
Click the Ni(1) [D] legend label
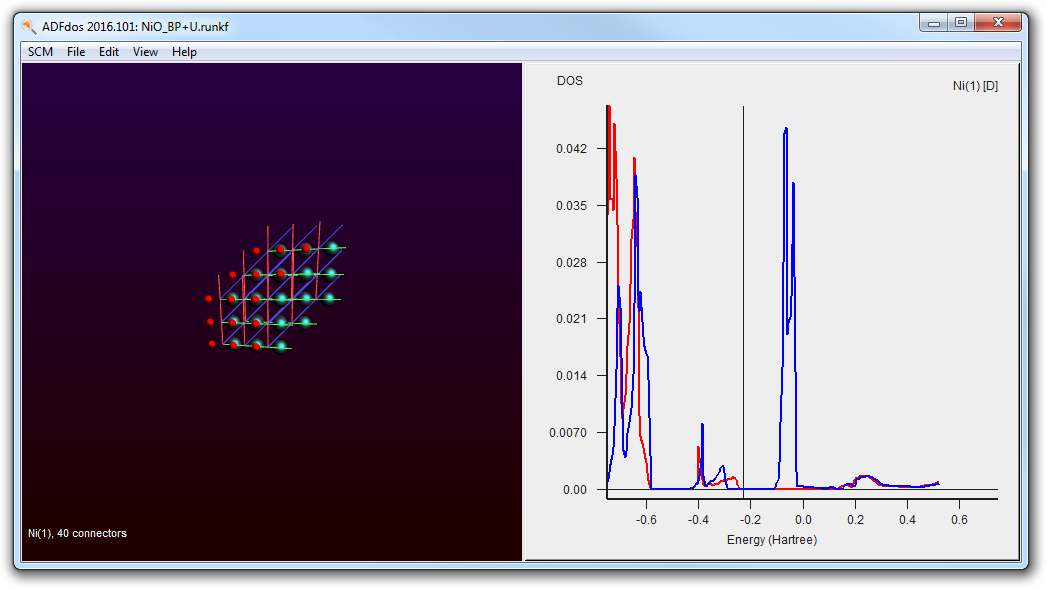[x=975, y=85]
